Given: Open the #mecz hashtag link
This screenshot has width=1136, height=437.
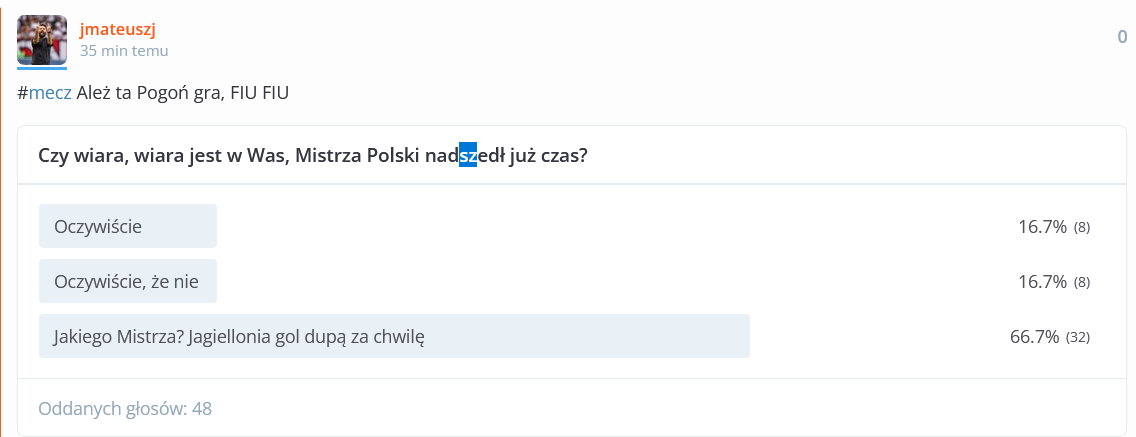Looking at the screenshot, I should [x=44, y=93].
